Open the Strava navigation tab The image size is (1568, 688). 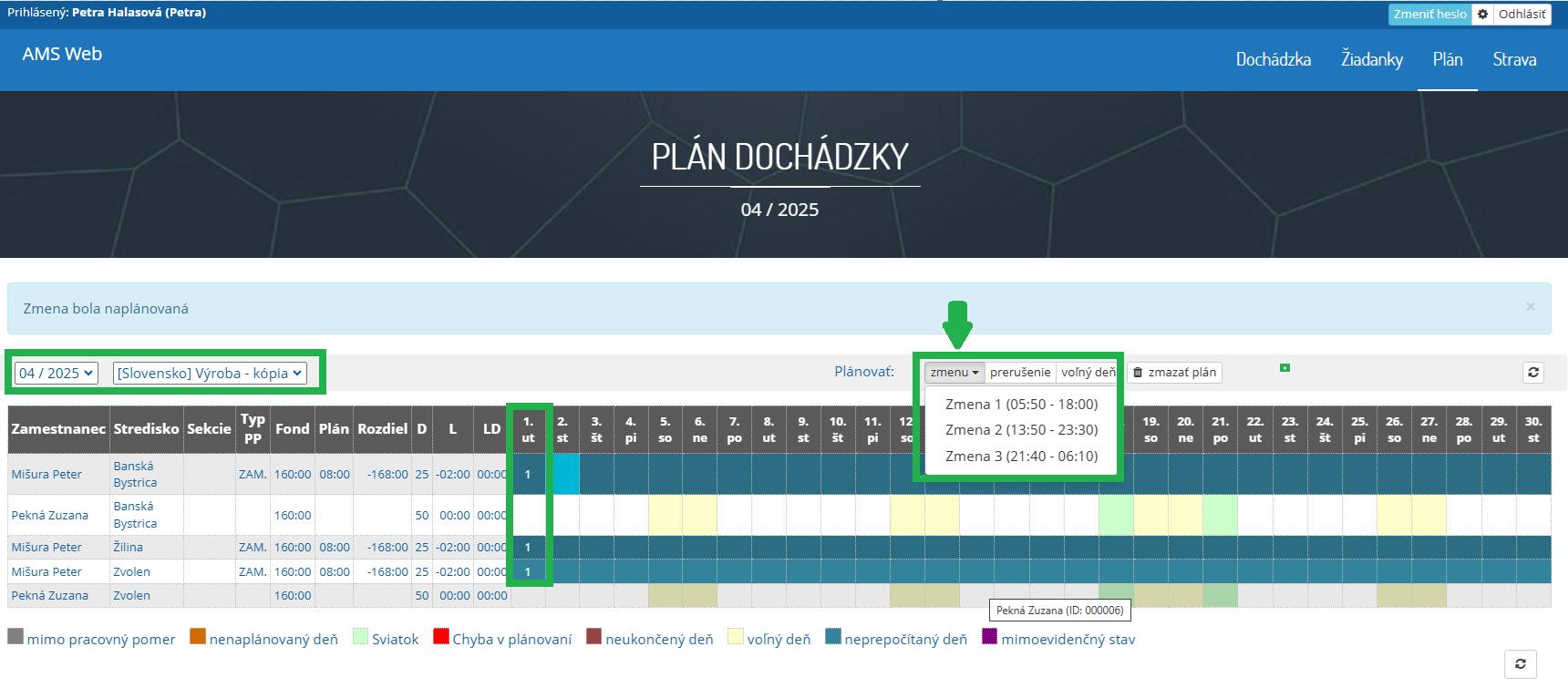pos(1514,59)
